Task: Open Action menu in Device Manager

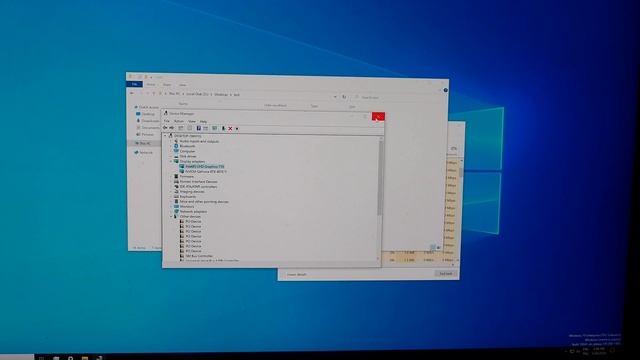Action: pyautogui.click(x=179, y=121)
